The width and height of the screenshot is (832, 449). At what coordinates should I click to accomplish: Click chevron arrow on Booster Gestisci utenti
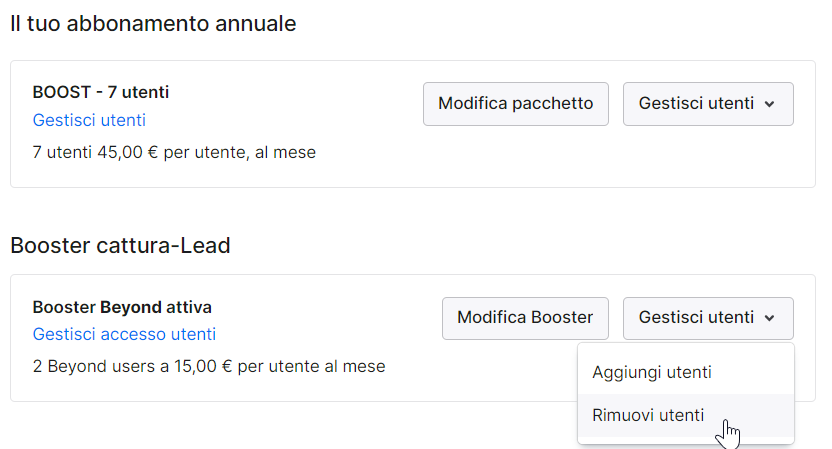tap(769, 318)
